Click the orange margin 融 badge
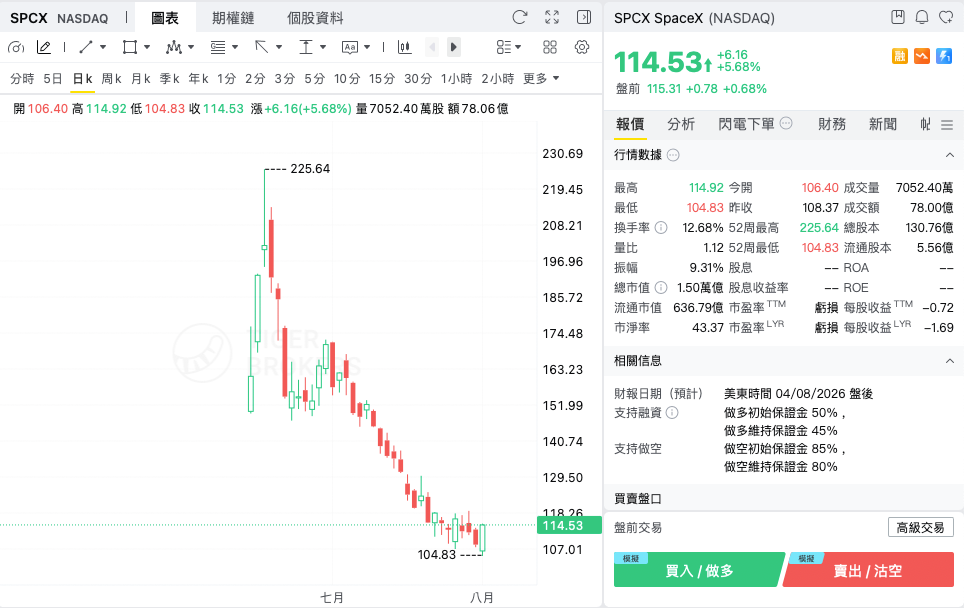This screenshot has height=608, width=964. (900, 57)
